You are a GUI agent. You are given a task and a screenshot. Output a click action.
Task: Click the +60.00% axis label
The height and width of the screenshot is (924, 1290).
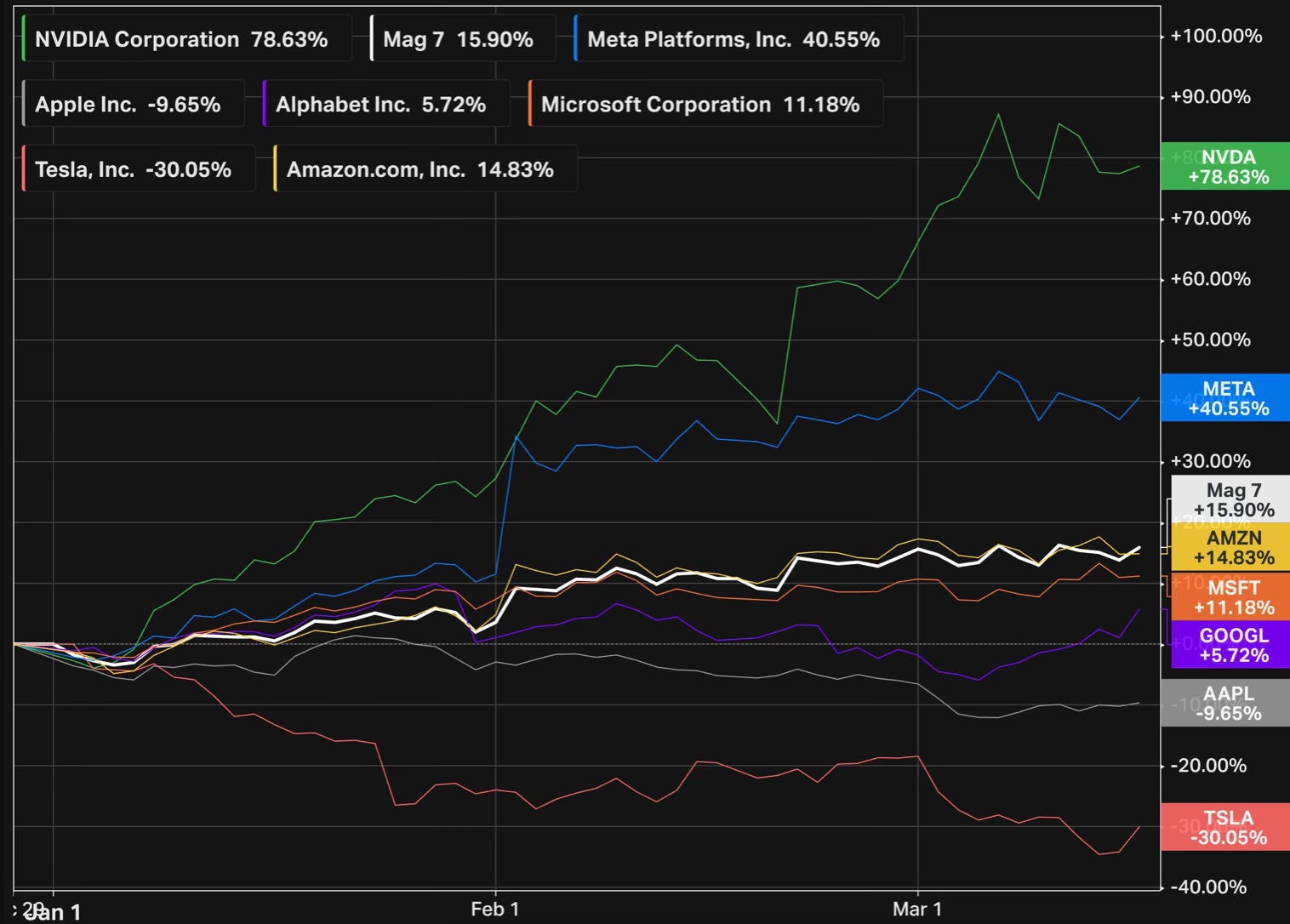click(1210, 278)
